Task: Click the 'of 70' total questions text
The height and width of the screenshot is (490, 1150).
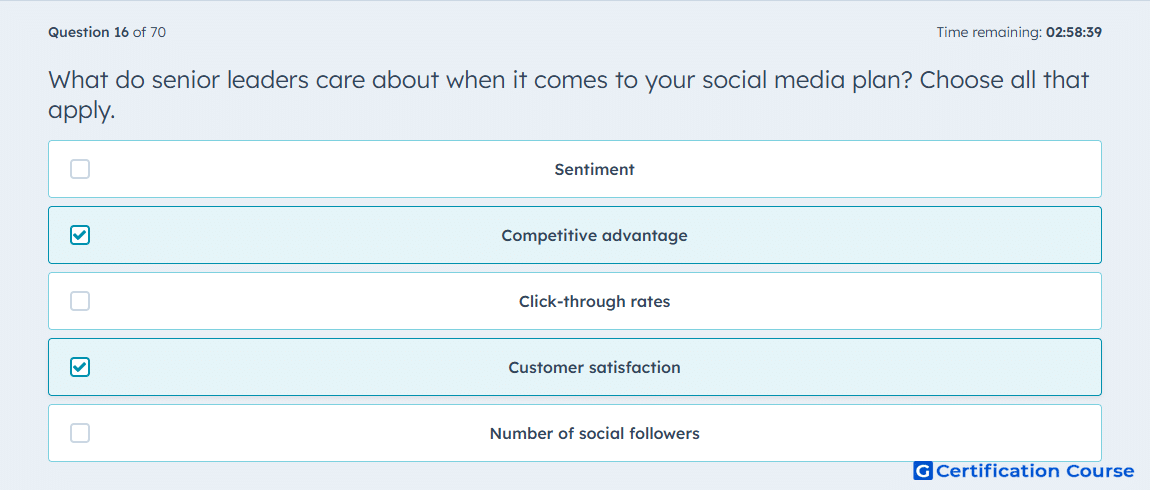Action: [x=149, y=32]
